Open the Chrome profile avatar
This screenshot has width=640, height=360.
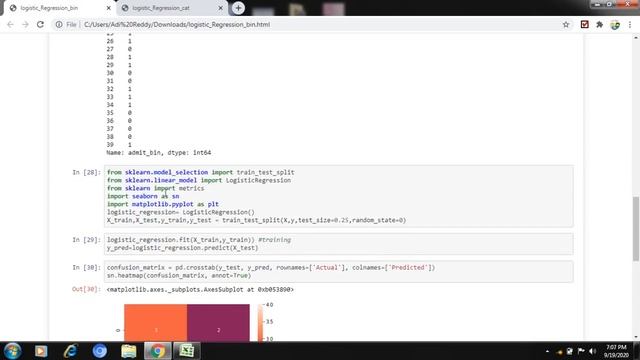[615, 25]
